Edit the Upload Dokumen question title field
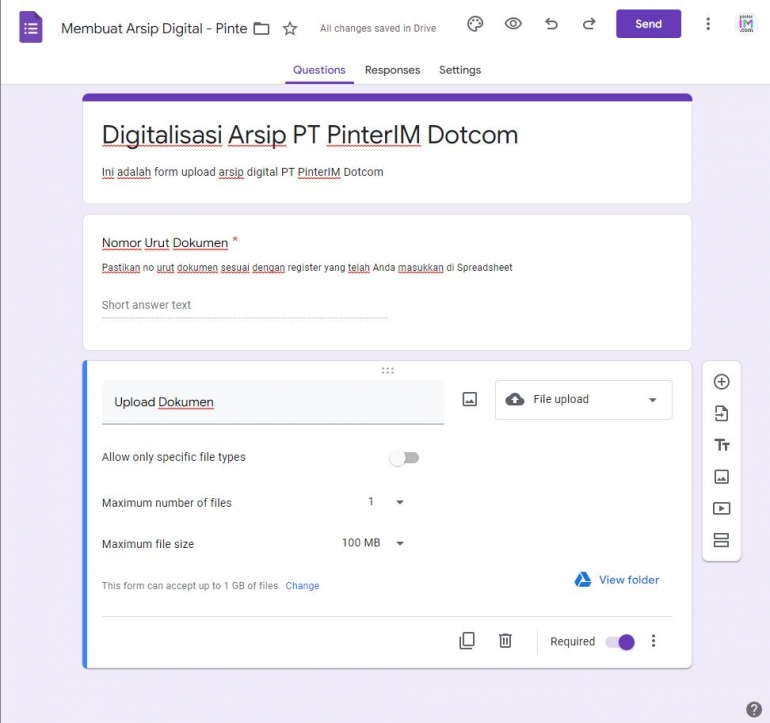770x723 pixels. (273, 402)
